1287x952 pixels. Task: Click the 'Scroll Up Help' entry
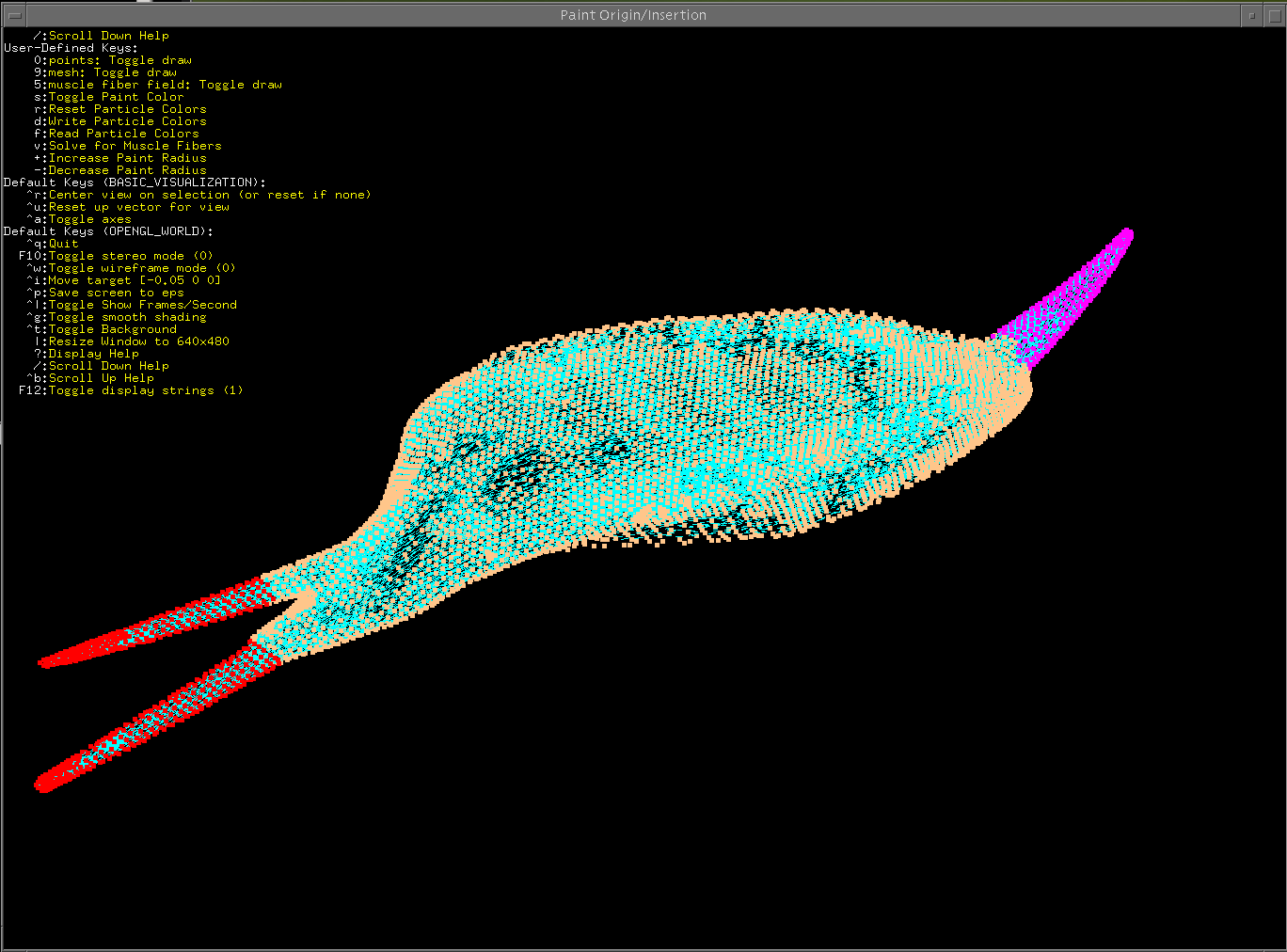click(101, 378)
